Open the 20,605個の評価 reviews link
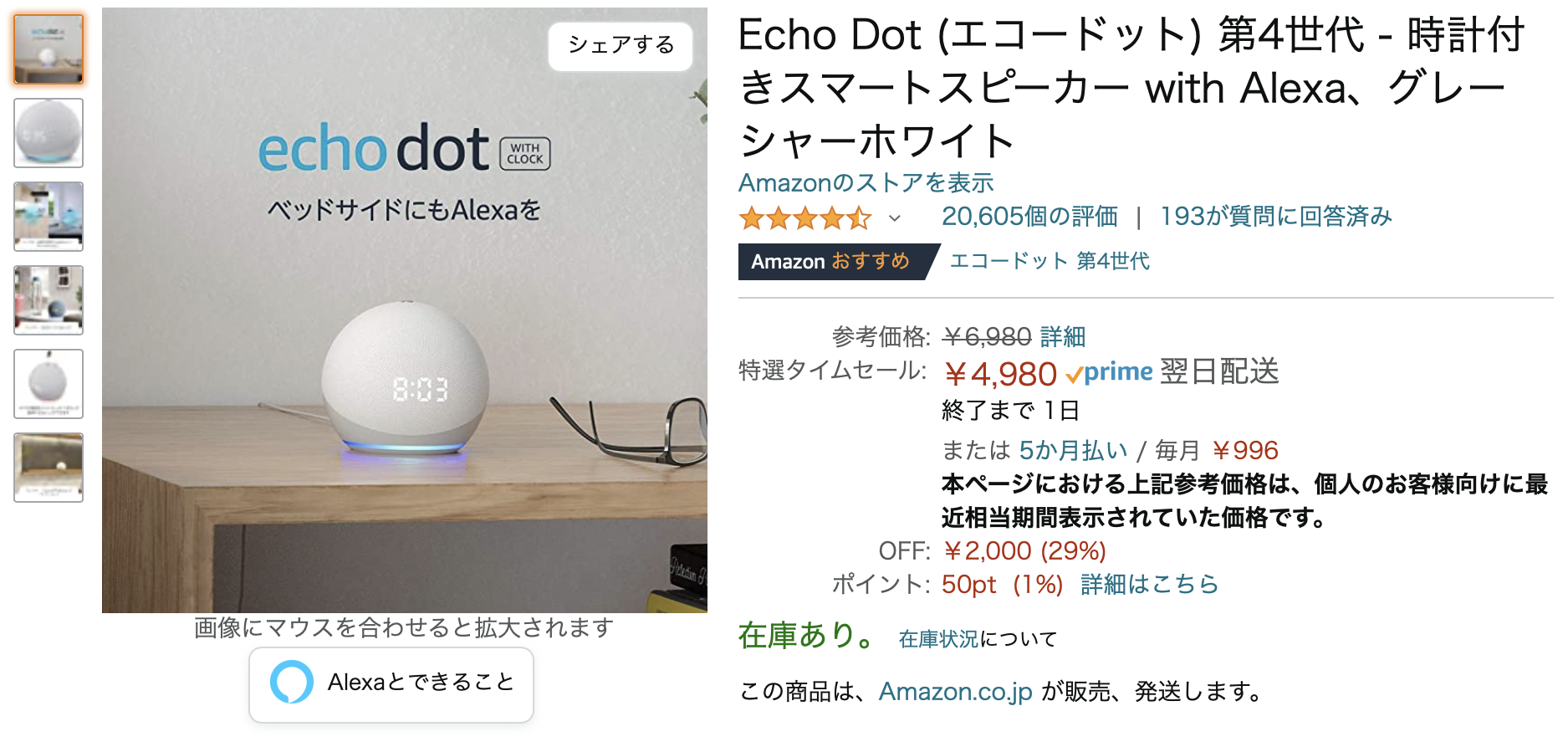Image resolution: width=1568 pixels, height=747 pixels. [1029, 217]
